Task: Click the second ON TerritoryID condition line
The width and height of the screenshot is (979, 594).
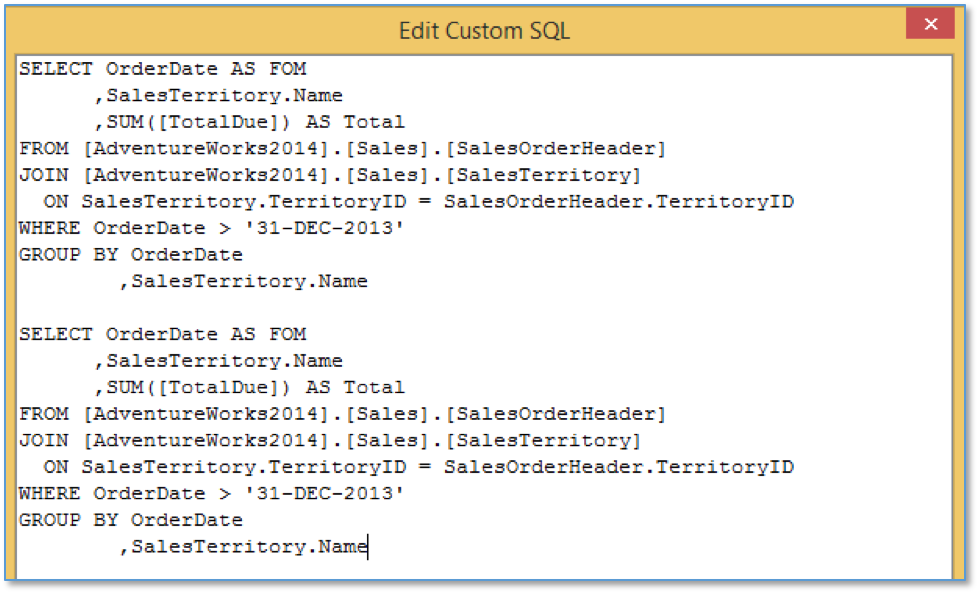Action: (419, 467)
